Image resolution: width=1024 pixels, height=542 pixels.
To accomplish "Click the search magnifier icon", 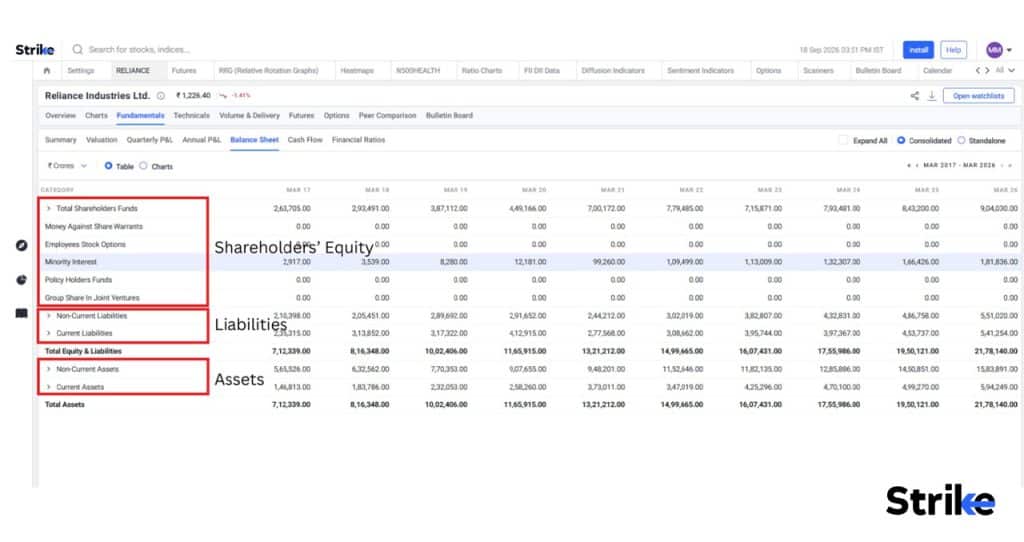I will pyautogui.click(x=78, y=50).
